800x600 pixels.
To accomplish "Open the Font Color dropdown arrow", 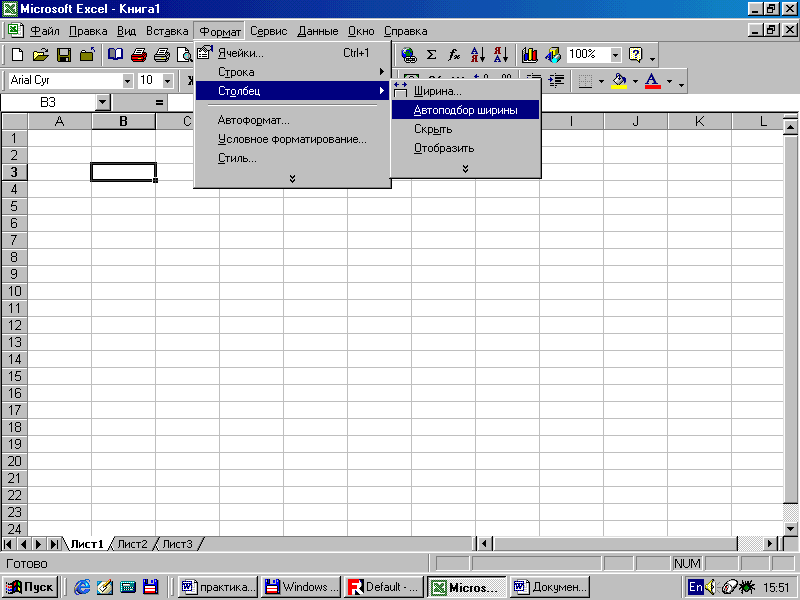I will click(x=669, y=81).
